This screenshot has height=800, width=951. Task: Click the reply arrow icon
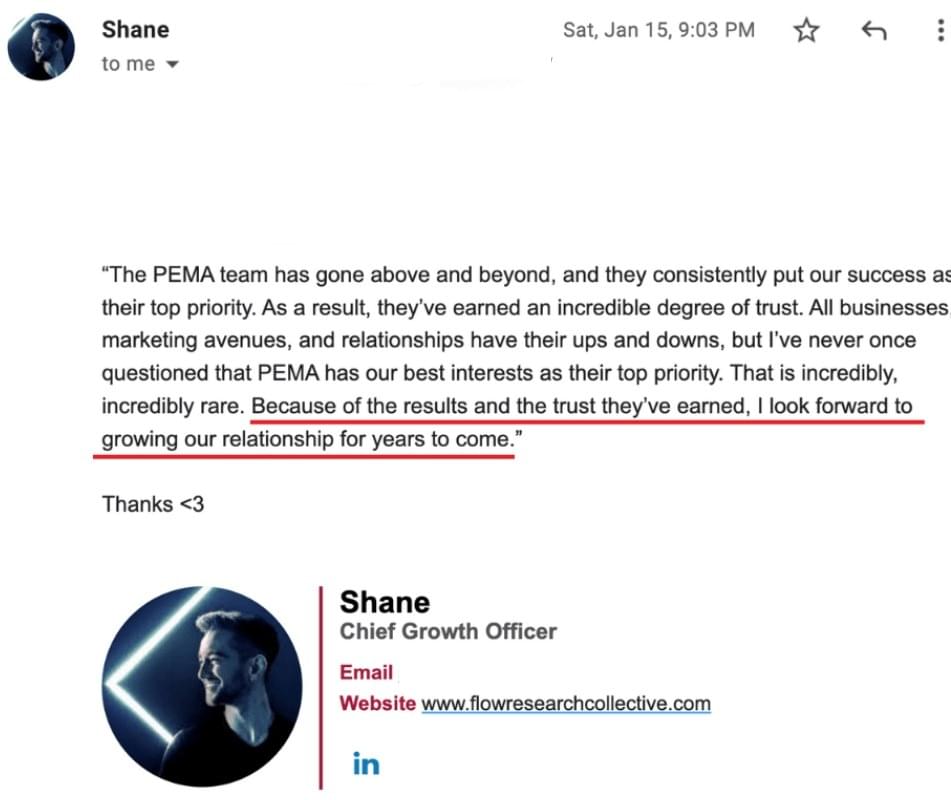[x=874, y=30]
